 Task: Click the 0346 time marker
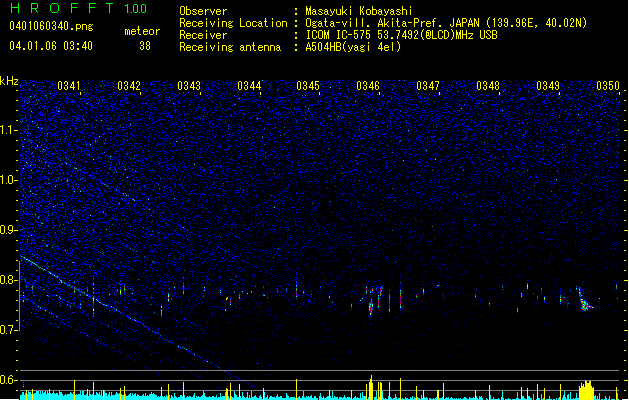click(368, 86)
